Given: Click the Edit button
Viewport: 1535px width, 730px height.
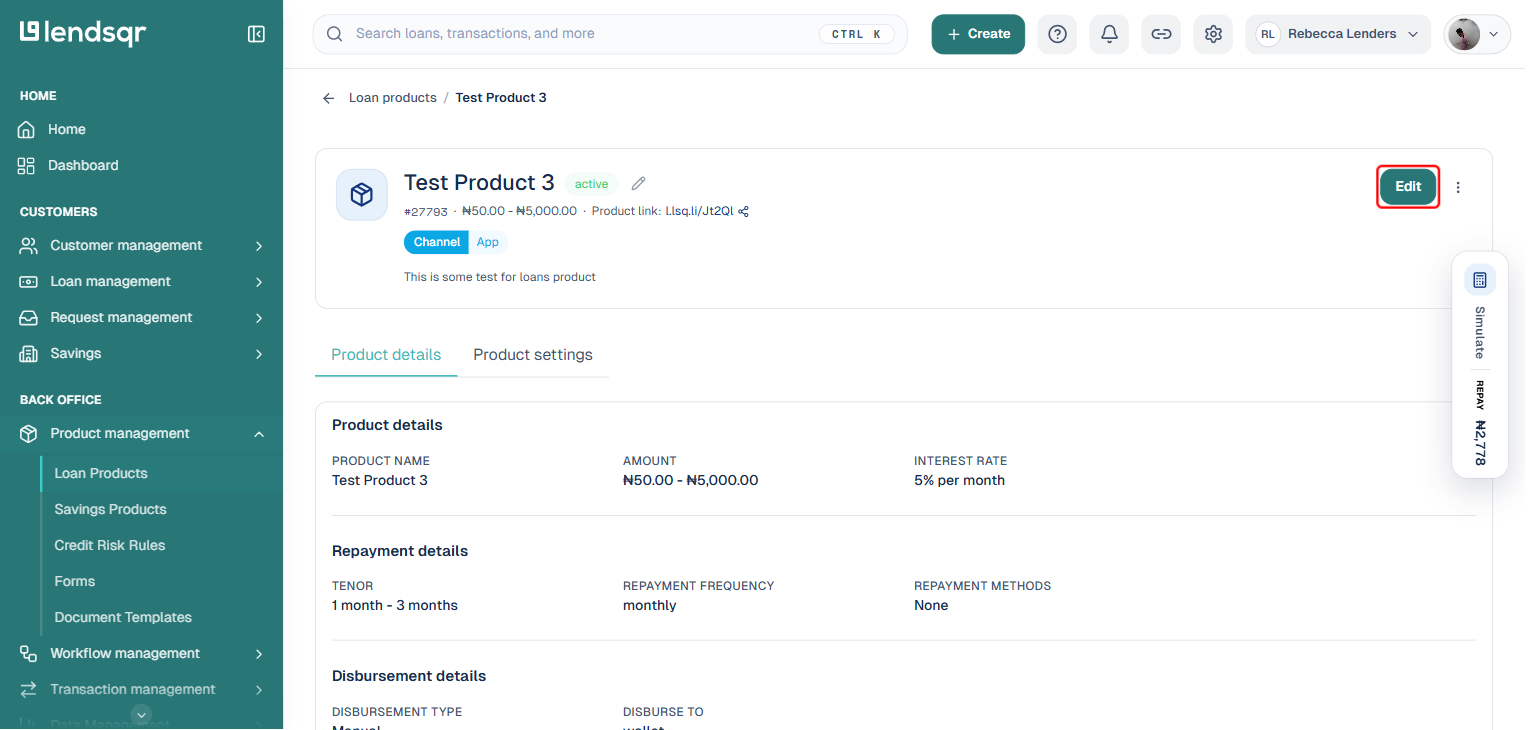Looking at the screenshot, I should 1408,187.
